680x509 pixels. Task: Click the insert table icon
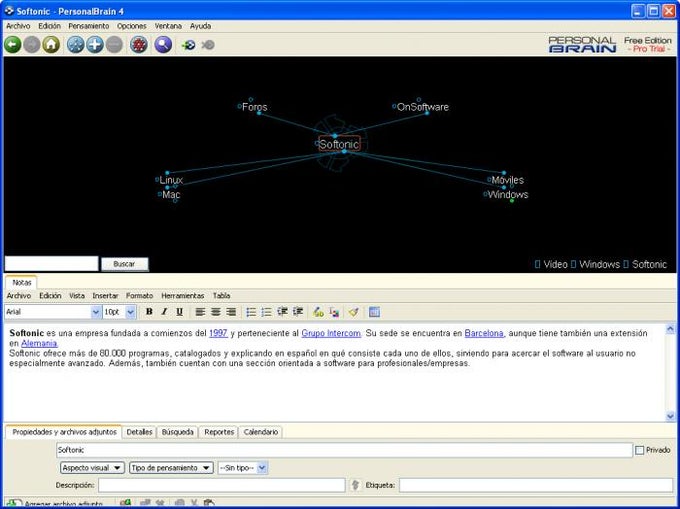[374, 312]
